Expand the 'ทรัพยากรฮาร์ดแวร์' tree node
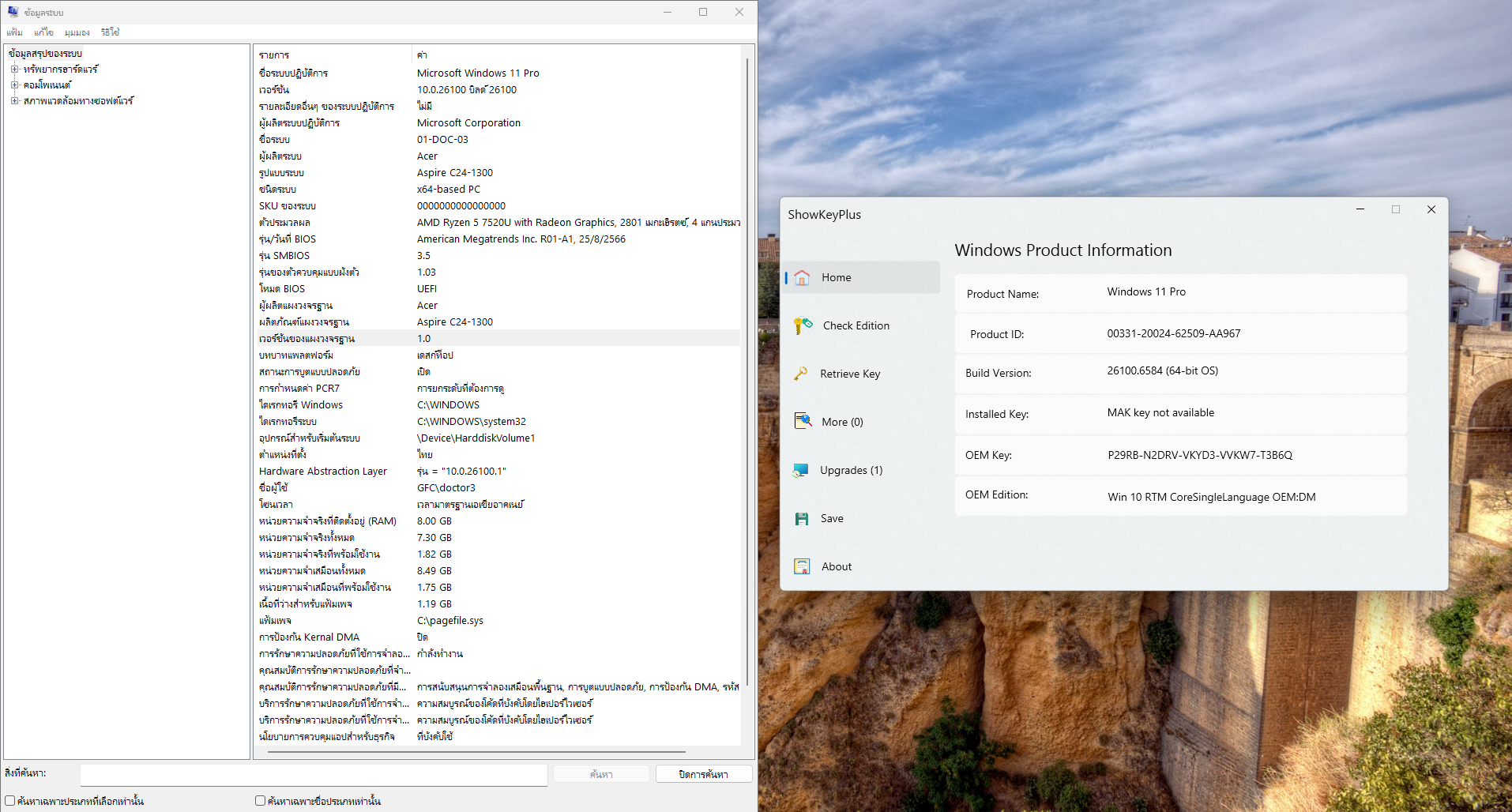 tap(14, 70)
